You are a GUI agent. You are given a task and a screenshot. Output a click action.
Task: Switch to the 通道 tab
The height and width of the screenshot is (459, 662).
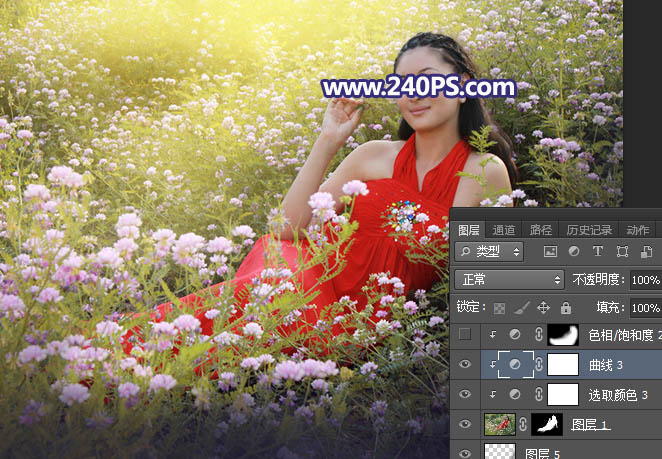(x=504, y=229)
